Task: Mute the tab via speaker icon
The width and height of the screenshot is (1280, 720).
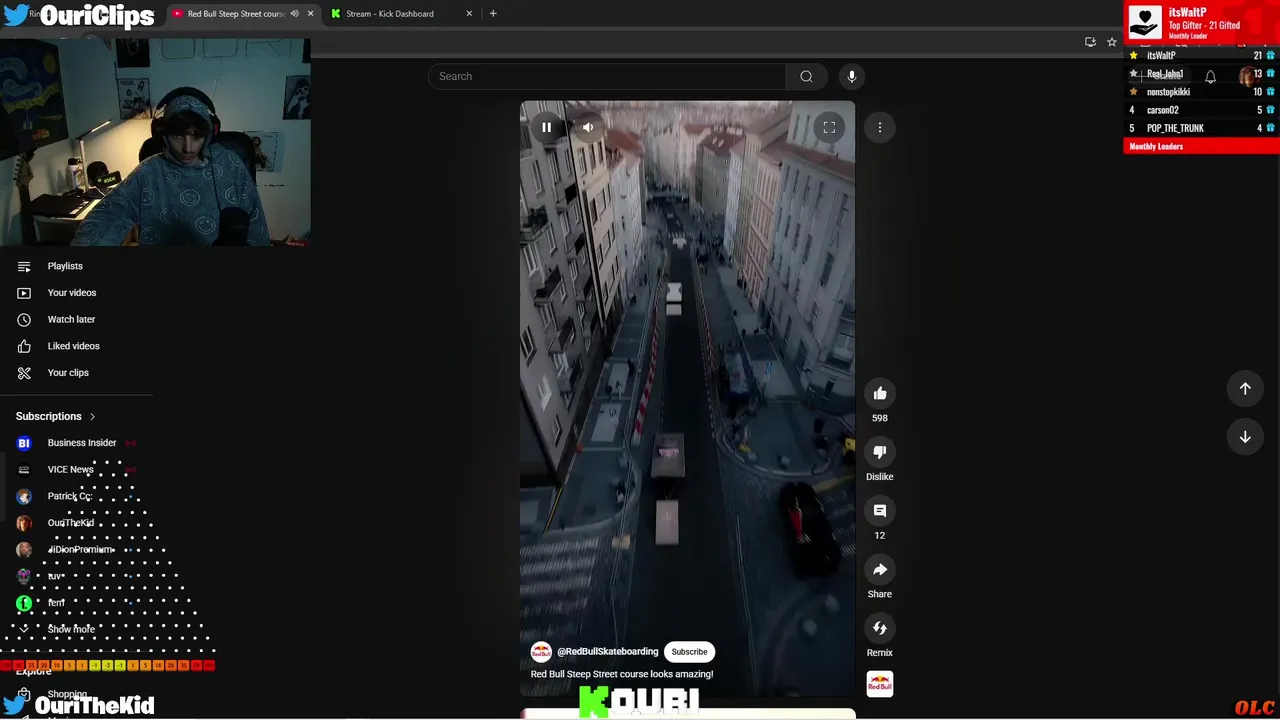Action: pyautogui.click(x=294, y=14)
